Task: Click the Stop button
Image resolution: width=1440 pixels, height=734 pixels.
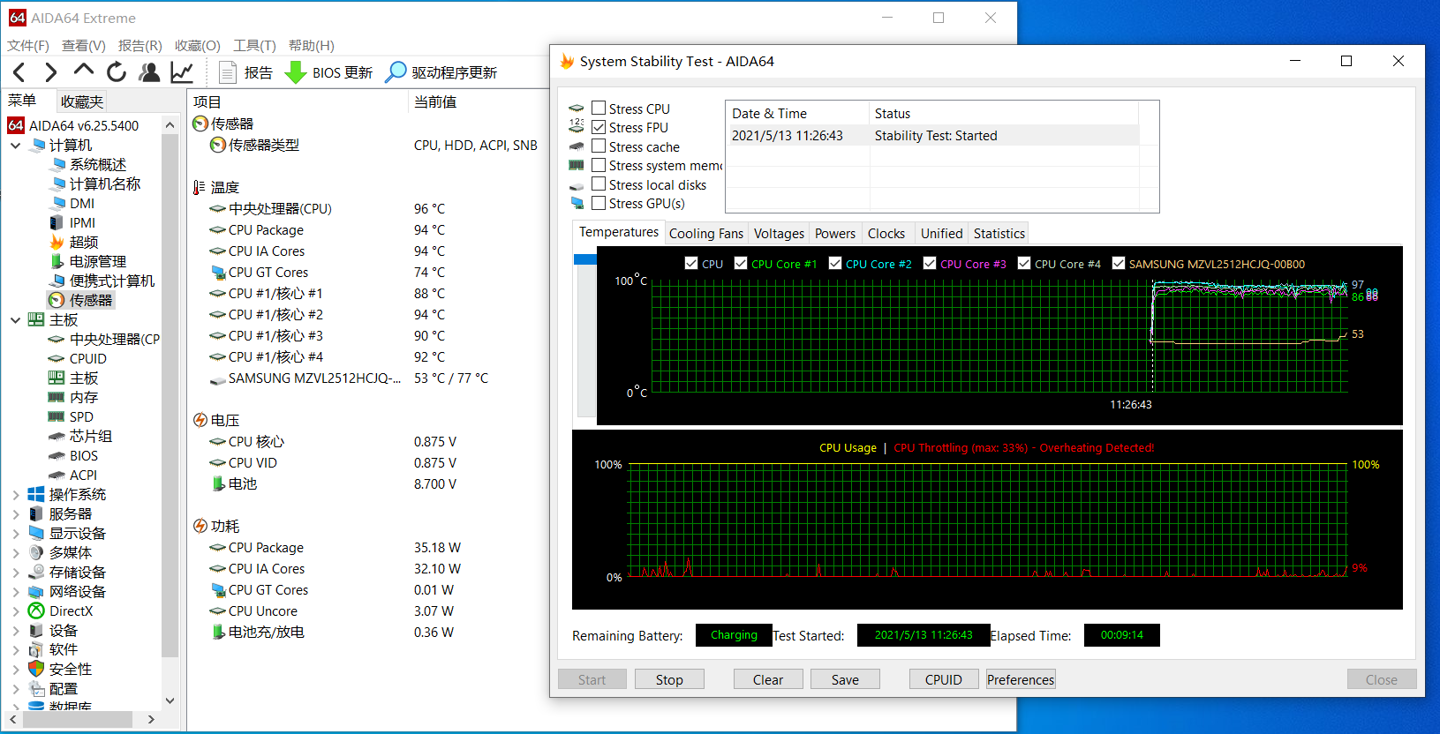Action: point(669,680)
